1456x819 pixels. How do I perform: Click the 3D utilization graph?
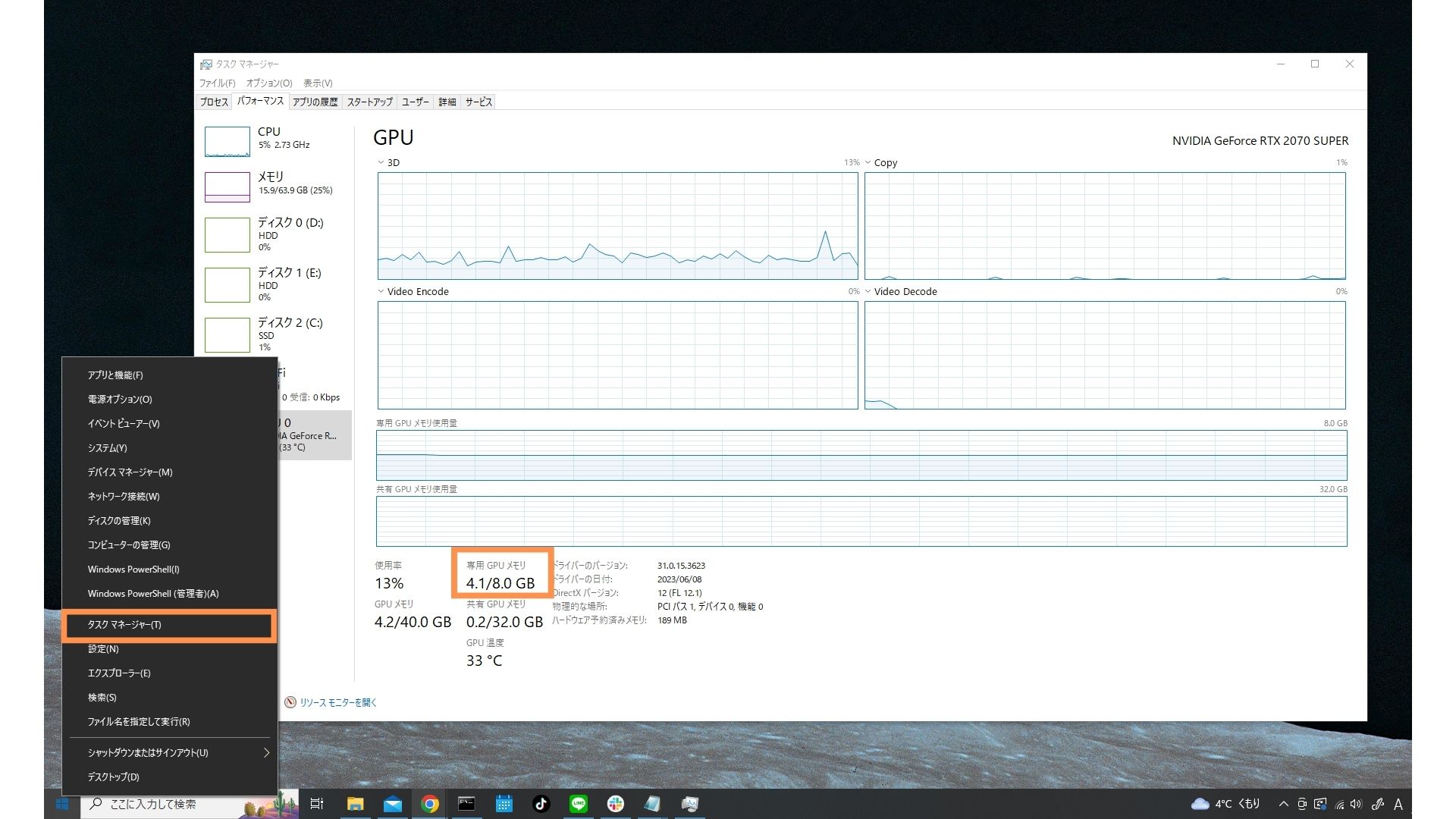pyautogui.click(x=617, y=226)
